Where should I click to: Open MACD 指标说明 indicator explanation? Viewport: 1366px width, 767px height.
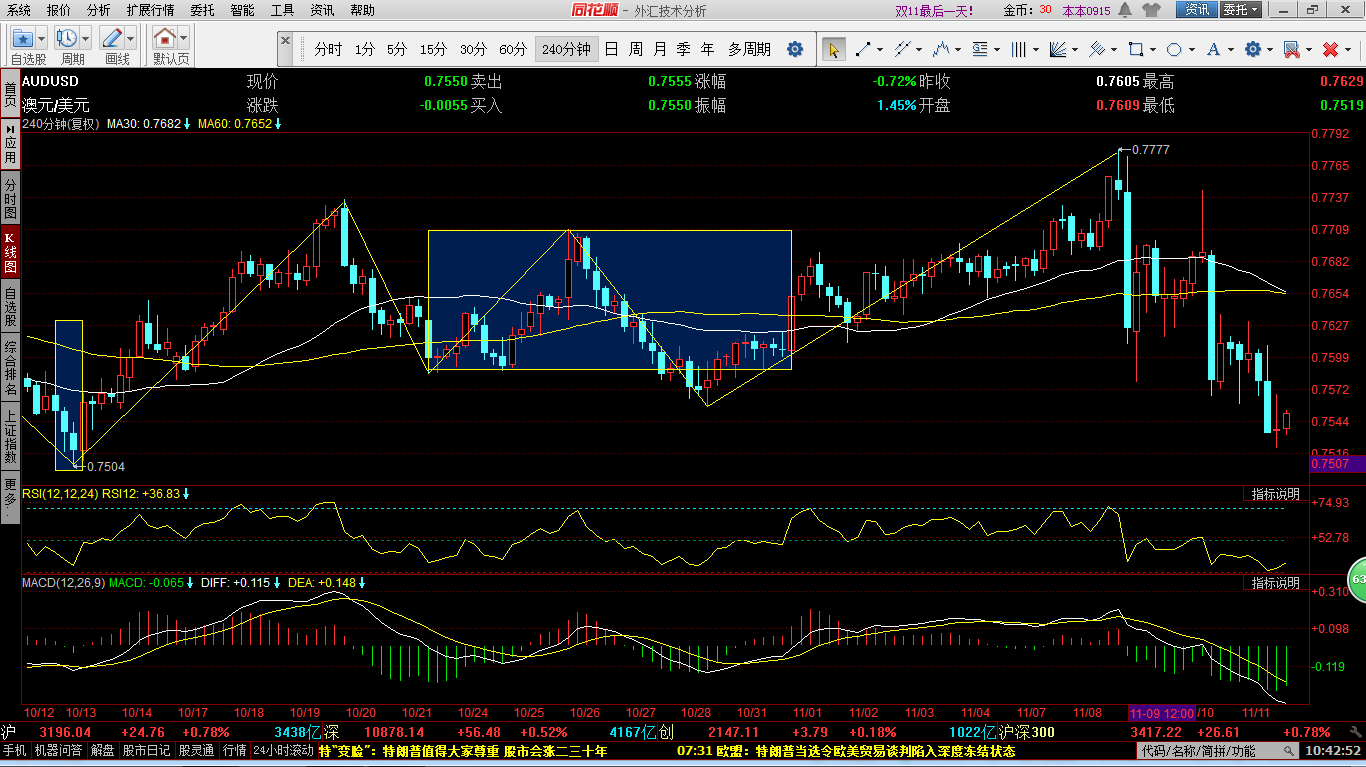pos(1276,583)
